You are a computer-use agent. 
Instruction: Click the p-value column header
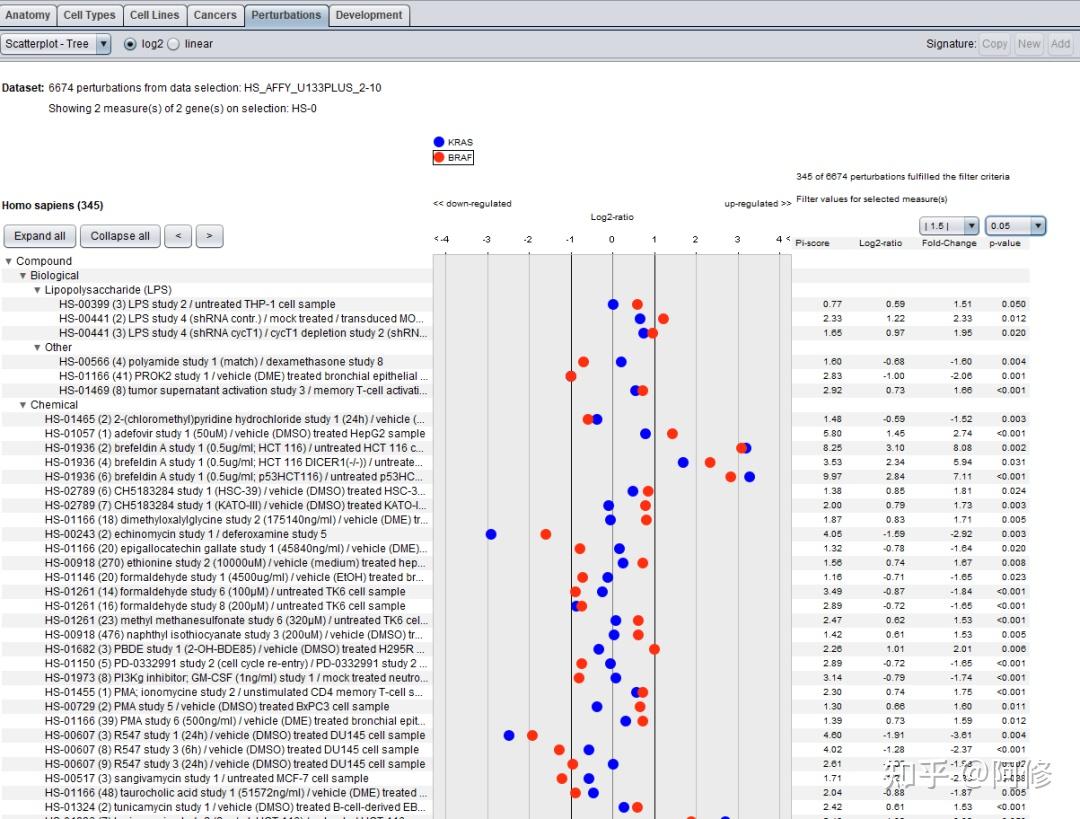click(1005, 243)
